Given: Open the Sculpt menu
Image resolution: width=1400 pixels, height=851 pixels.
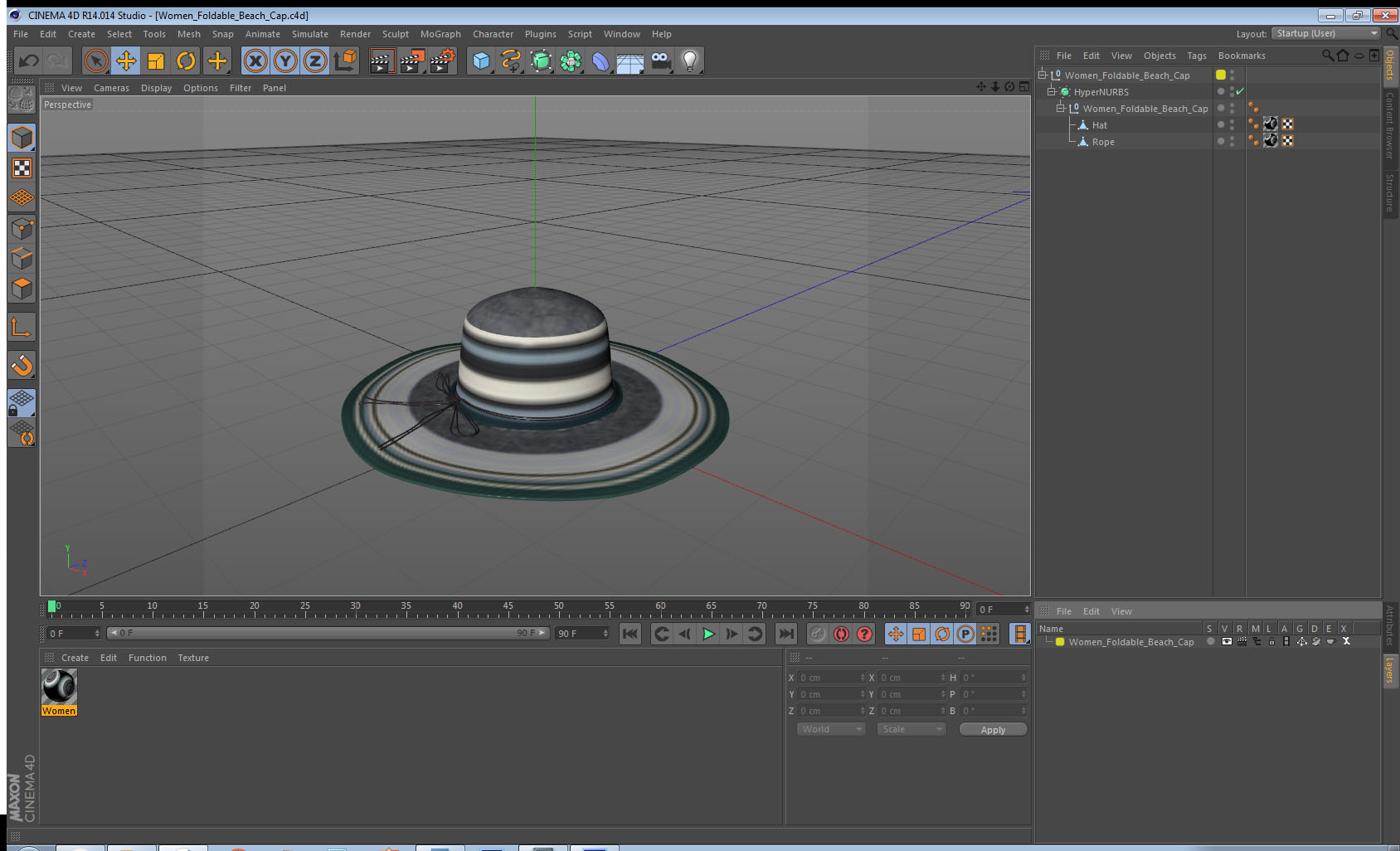Looking at the screenshot, I should click(395, 34).
